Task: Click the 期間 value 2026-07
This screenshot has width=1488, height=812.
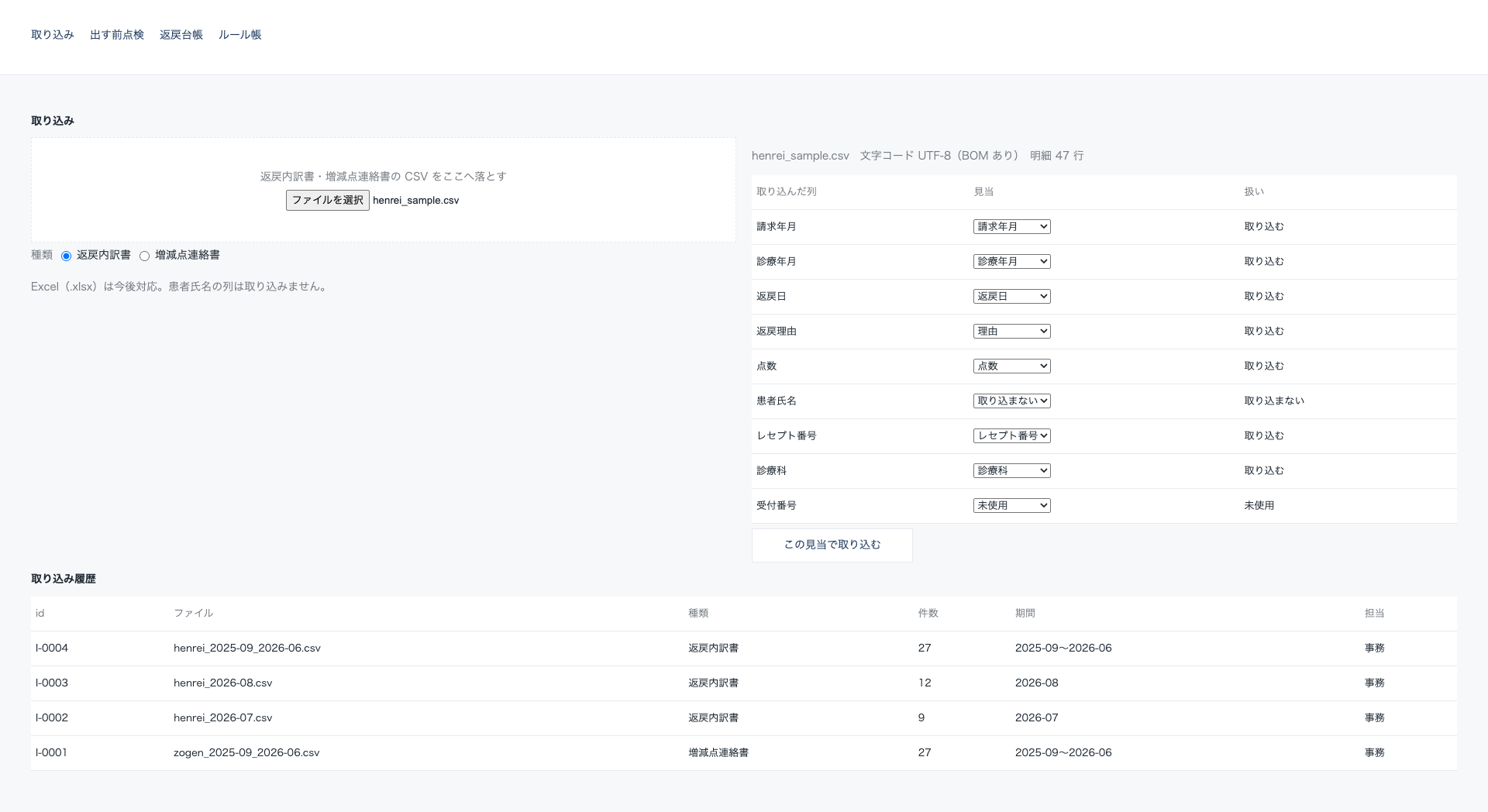Action: coord(1037,718)
